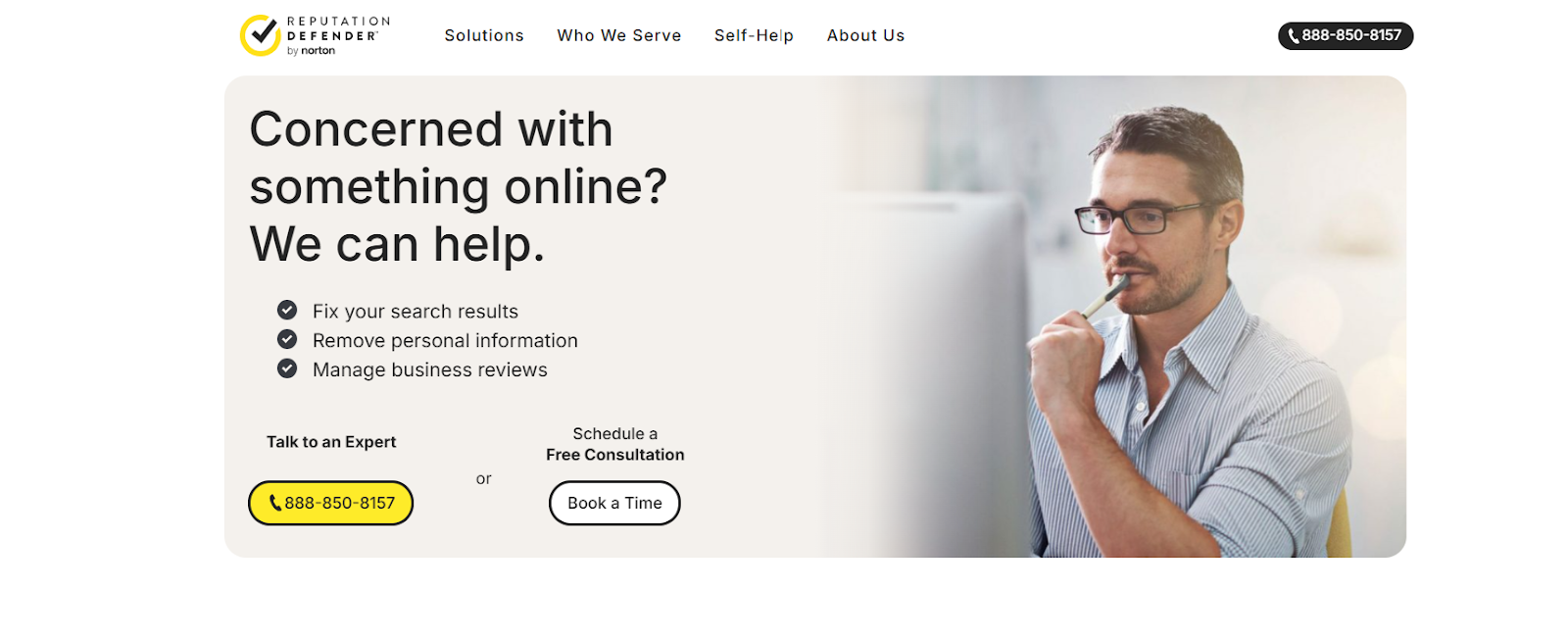Click the ReputationDefender by Norton logo text
Screen dimensions: 1568x638
click(338, 35)
